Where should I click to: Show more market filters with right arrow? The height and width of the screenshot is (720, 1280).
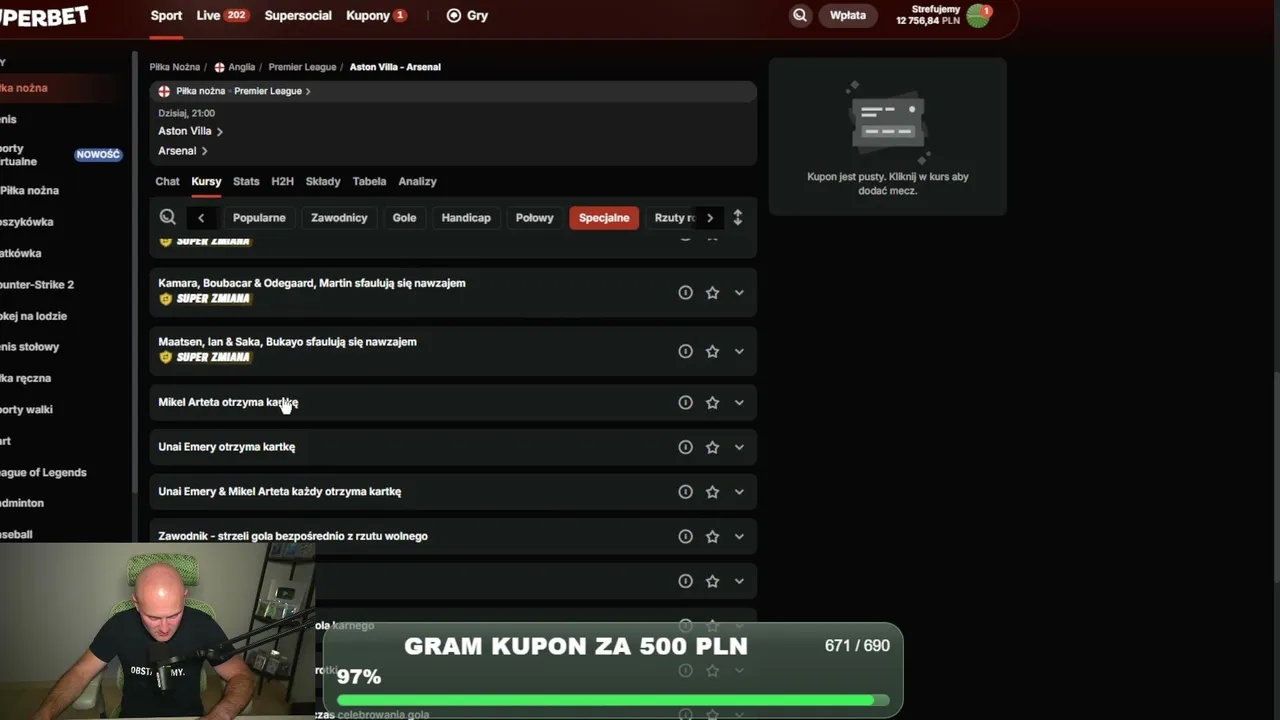710,218
